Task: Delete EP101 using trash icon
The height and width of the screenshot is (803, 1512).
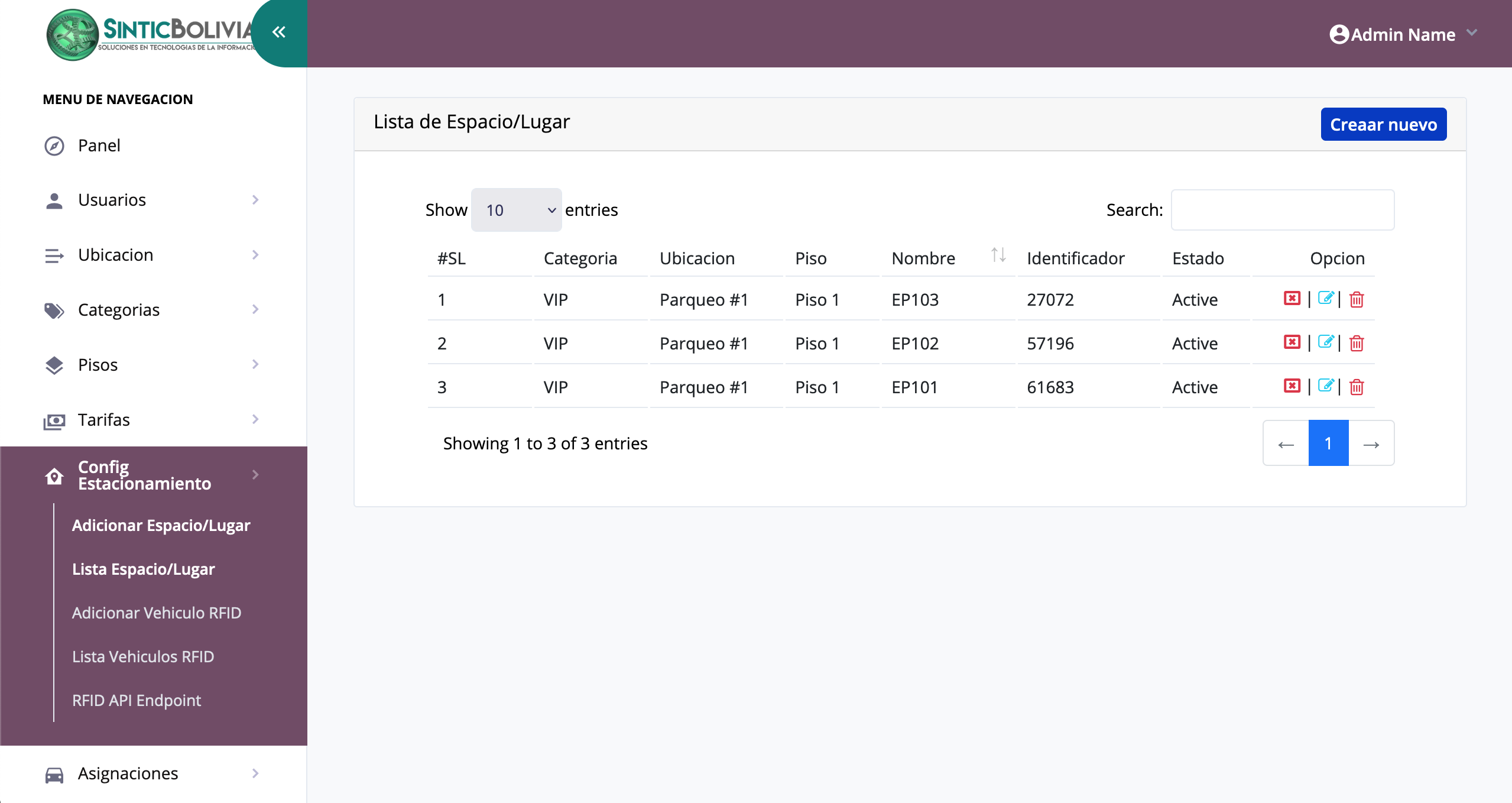Action: [1357, 387]
